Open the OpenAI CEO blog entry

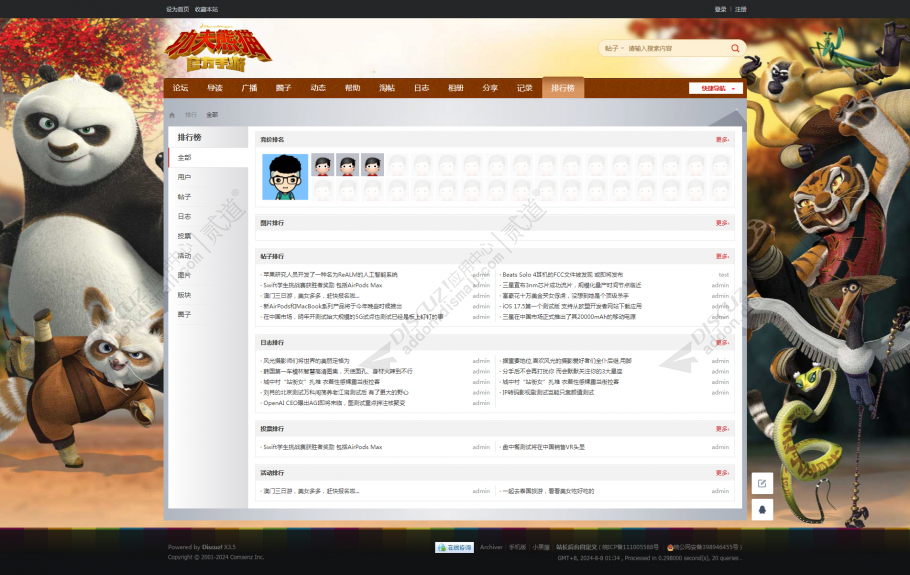coord(334,403)
